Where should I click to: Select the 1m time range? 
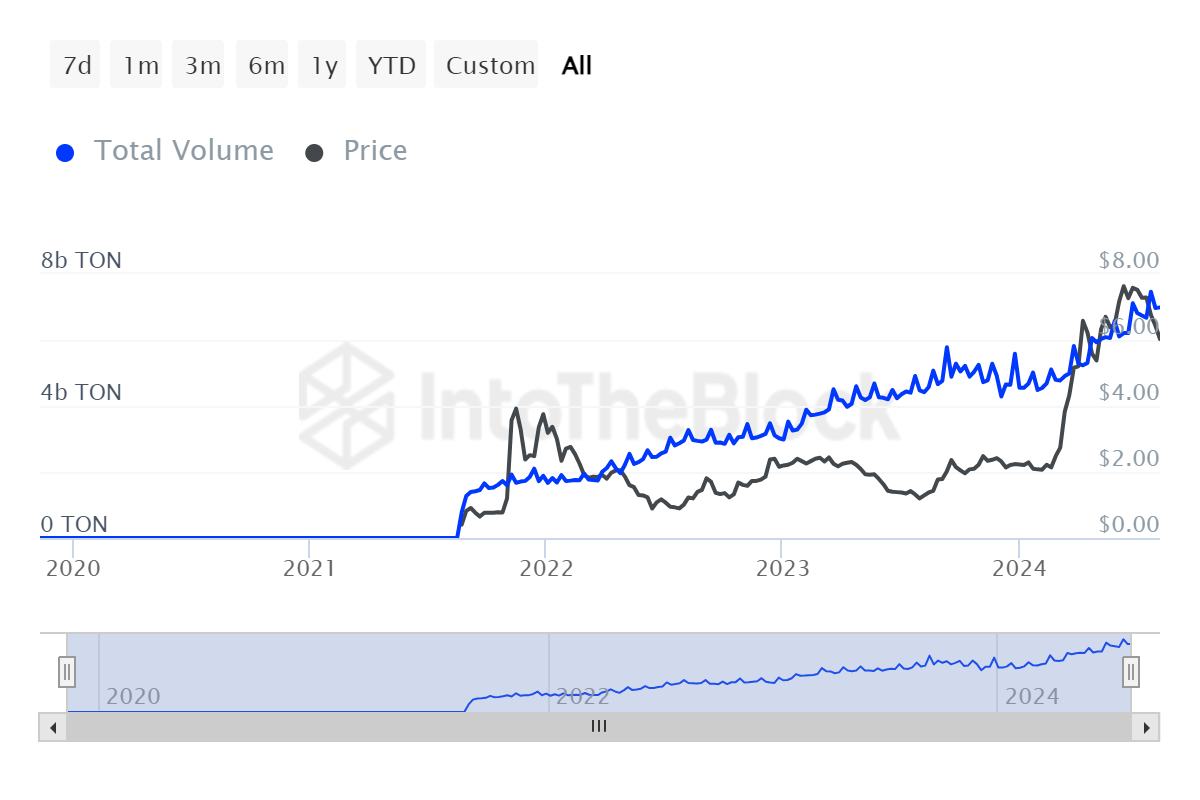pos(138,66)
